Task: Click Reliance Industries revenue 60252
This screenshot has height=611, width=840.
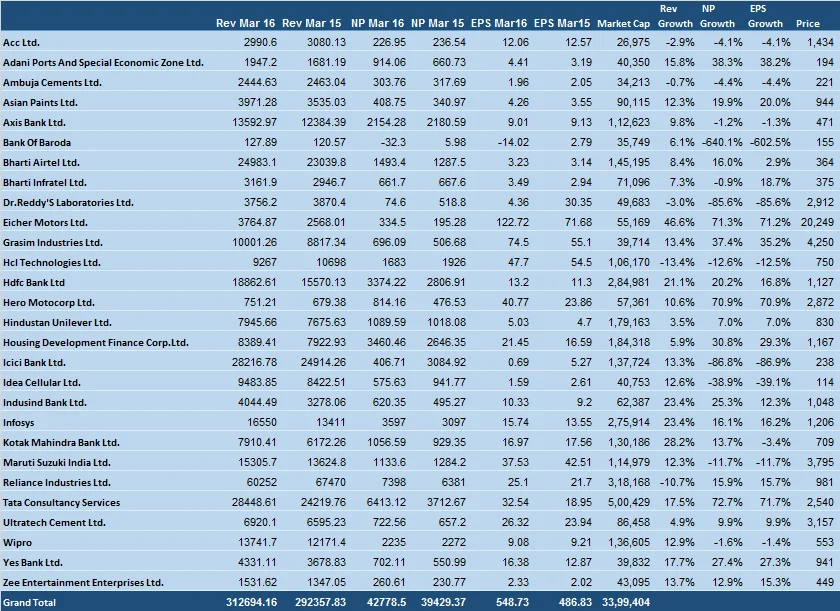Action: (261, 482)
